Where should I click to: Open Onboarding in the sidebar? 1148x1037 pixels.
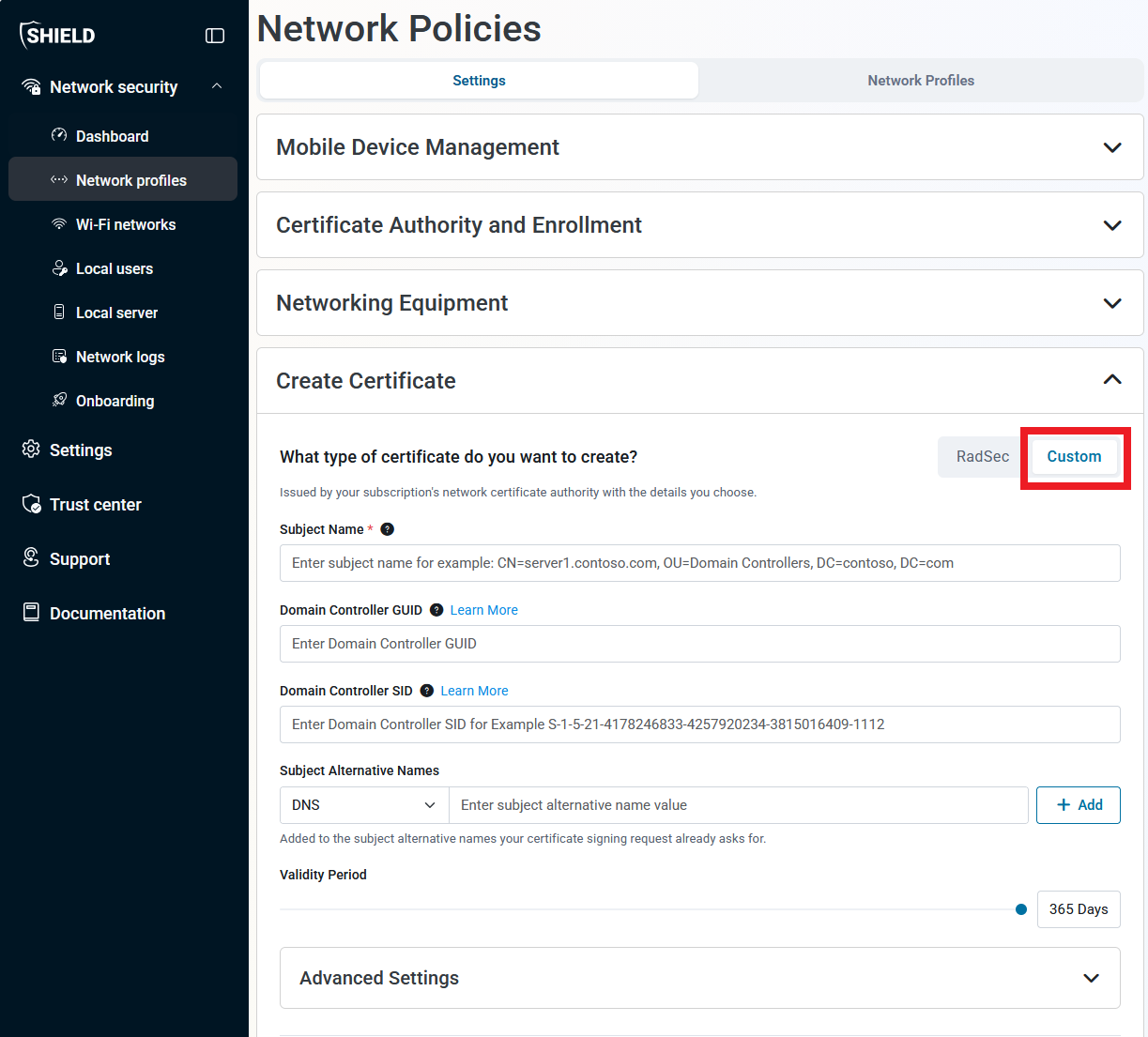[x=123, y=401]
